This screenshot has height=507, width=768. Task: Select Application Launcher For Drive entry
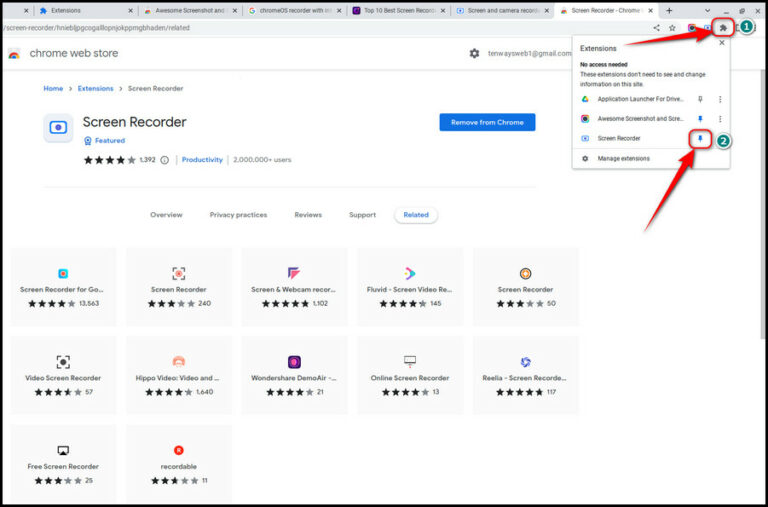640,99
